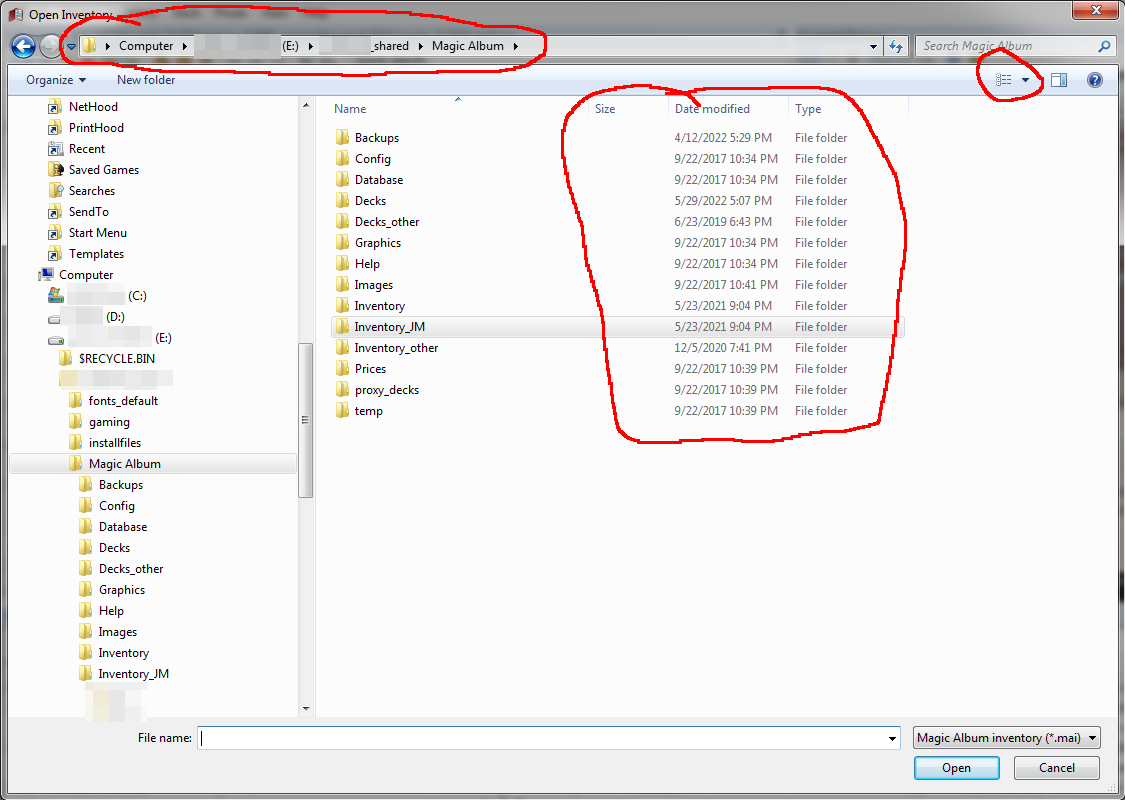Image resolution: width=1125 pixels, height=800 pixels.
Task: Select the Decks_other folder in file list
Action: (x=387, y=222)
